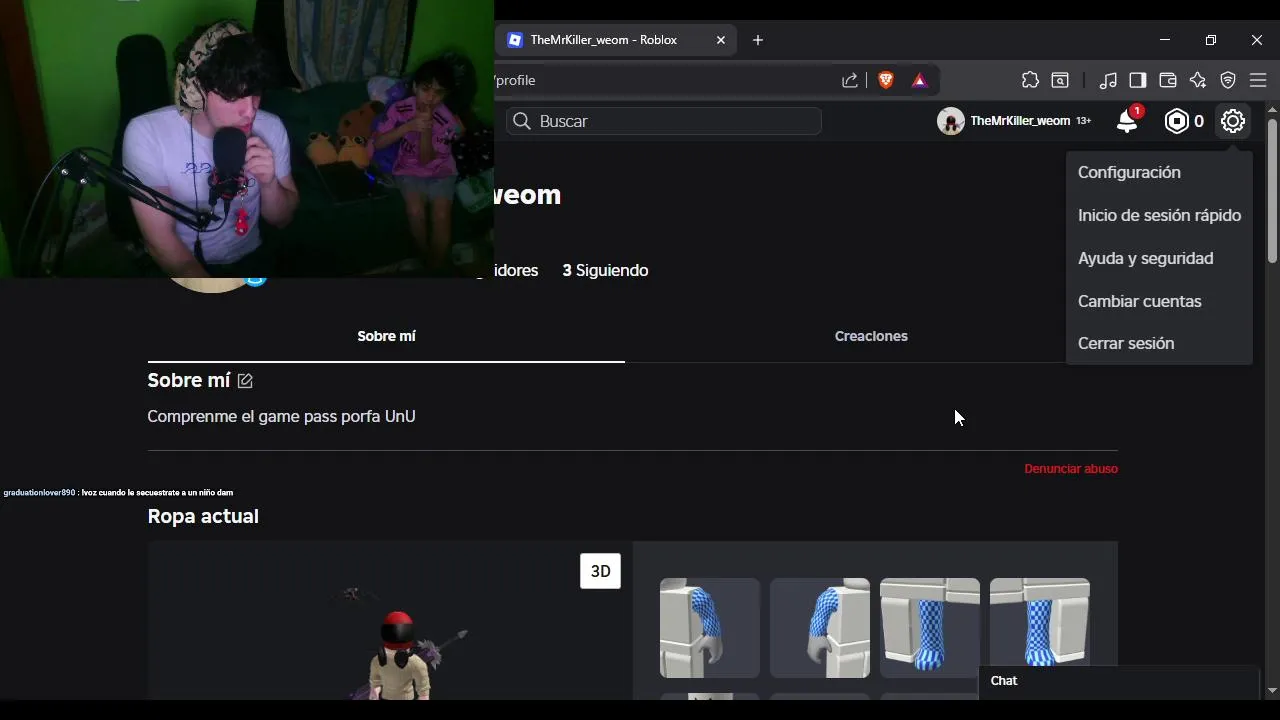Click the page vertical scrollbar thumb
Image resolution: width=1280 pixels, height=720 pixels.
coord(1272,190)
